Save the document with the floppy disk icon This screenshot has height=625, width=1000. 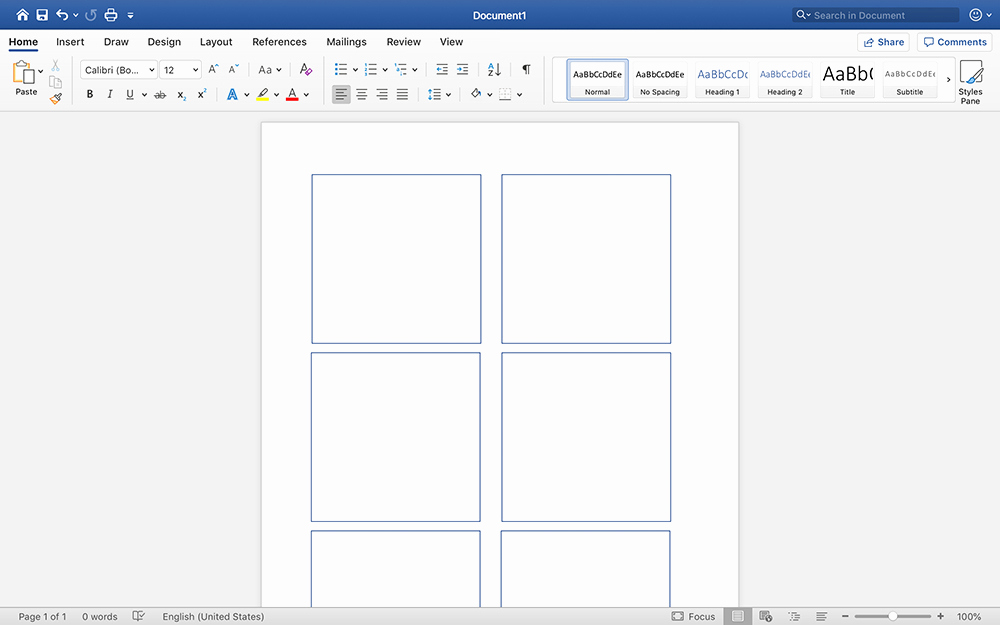[x=42, y=15]
